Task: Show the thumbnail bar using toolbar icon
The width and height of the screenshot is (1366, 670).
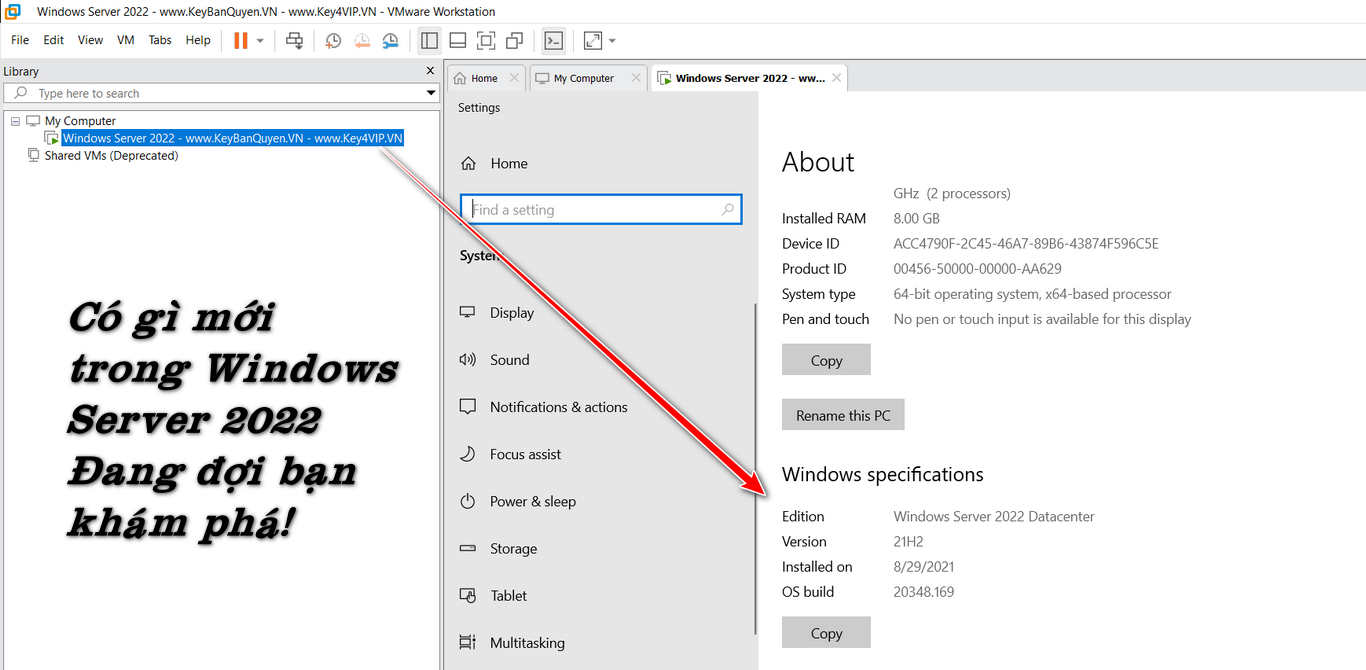Action: click(x=457, y=40)
